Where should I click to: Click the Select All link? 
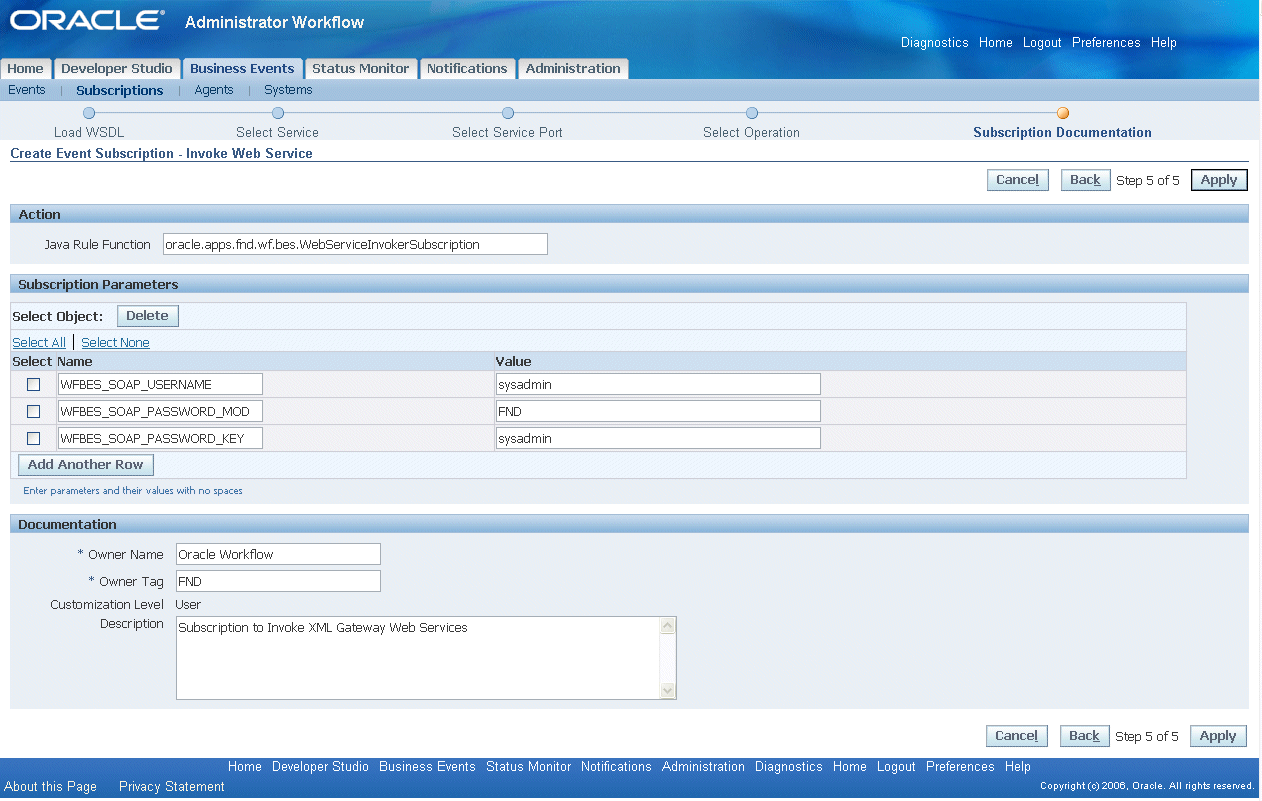(39, 343)
